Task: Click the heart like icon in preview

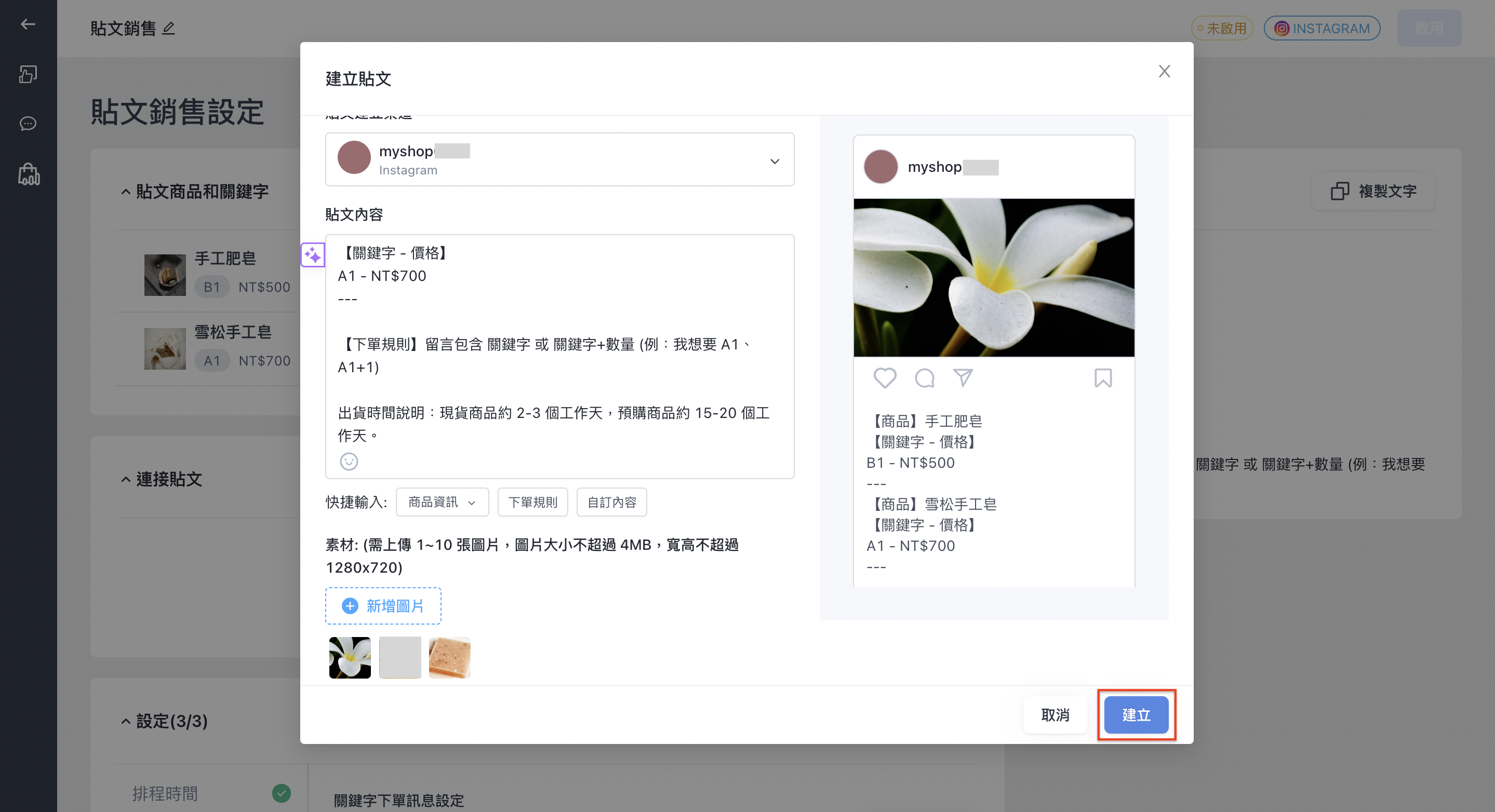Action: (885, 377)
